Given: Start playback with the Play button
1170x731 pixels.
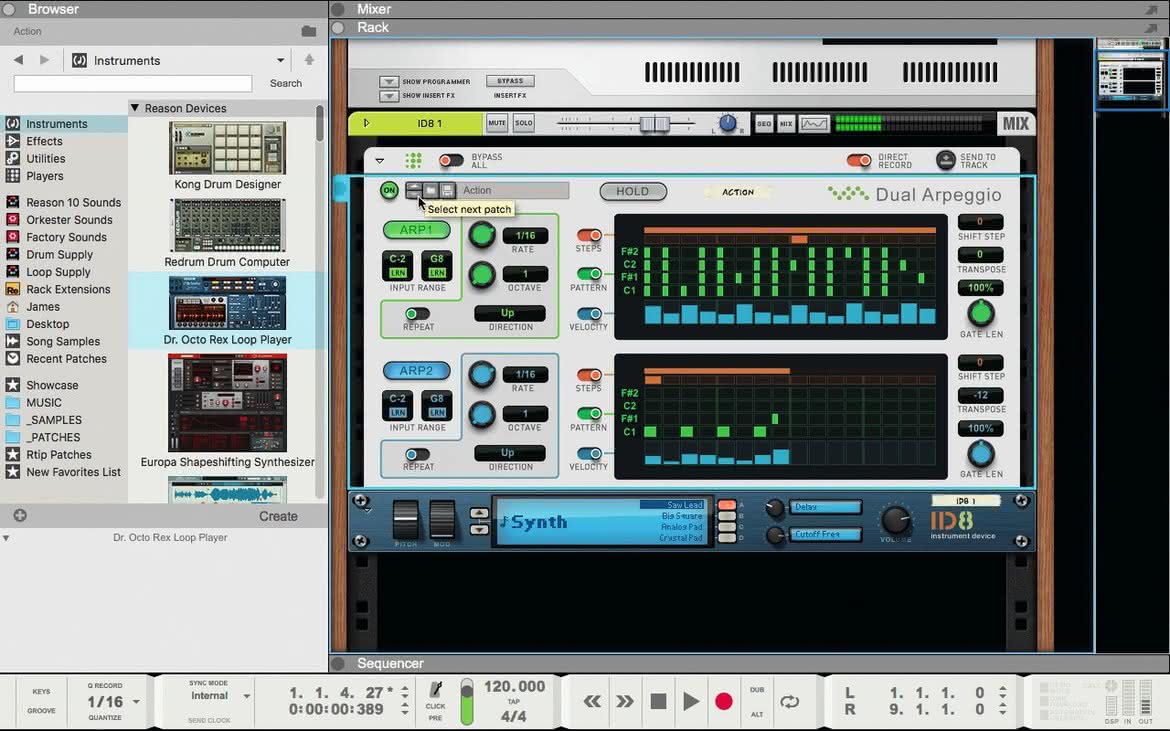Looking at the screenshot, I should pyautogui.click(x=691, y=701).
